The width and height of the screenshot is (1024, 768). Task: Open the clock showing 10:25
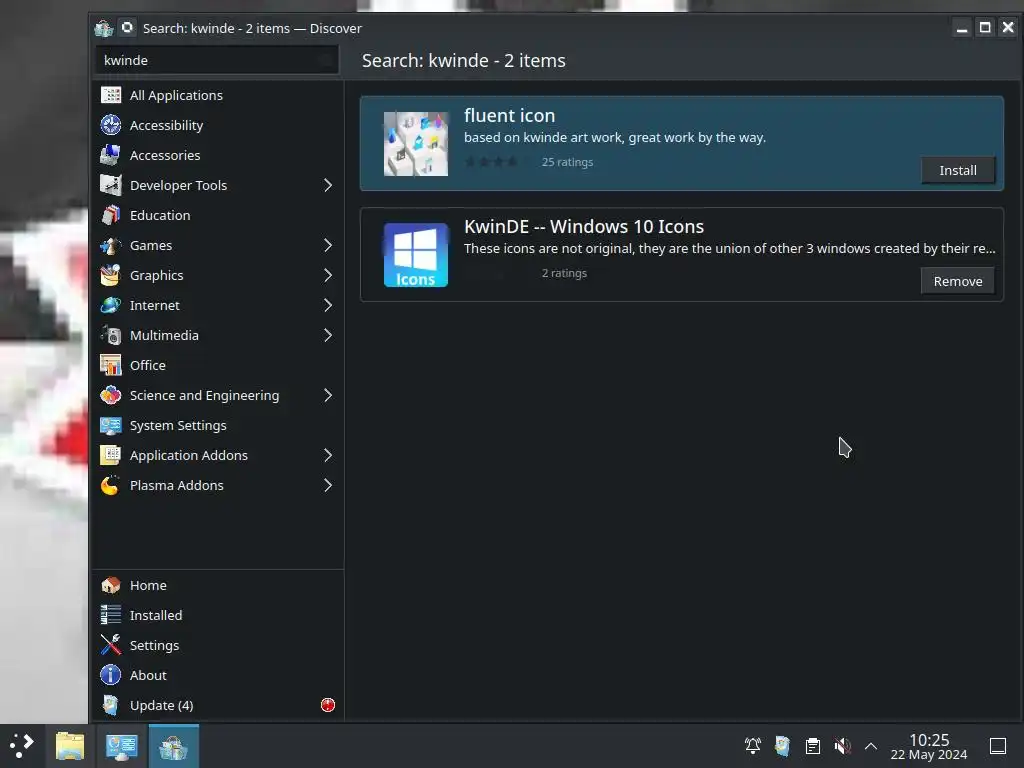tap(929, 746)
